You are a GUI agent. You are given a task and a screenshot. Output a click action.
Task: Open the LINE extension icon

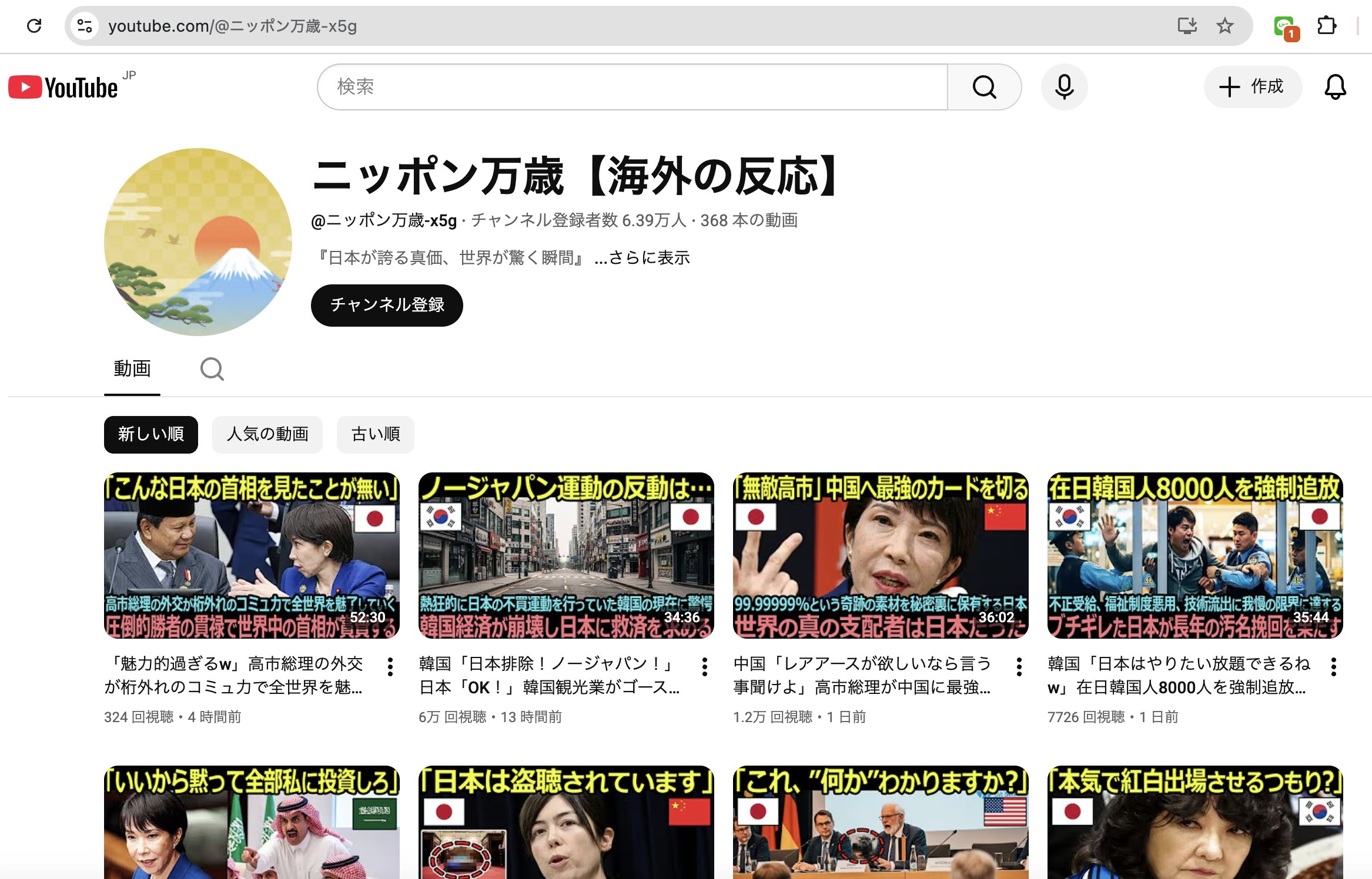pyautogui.click(x=1286, y=27)
